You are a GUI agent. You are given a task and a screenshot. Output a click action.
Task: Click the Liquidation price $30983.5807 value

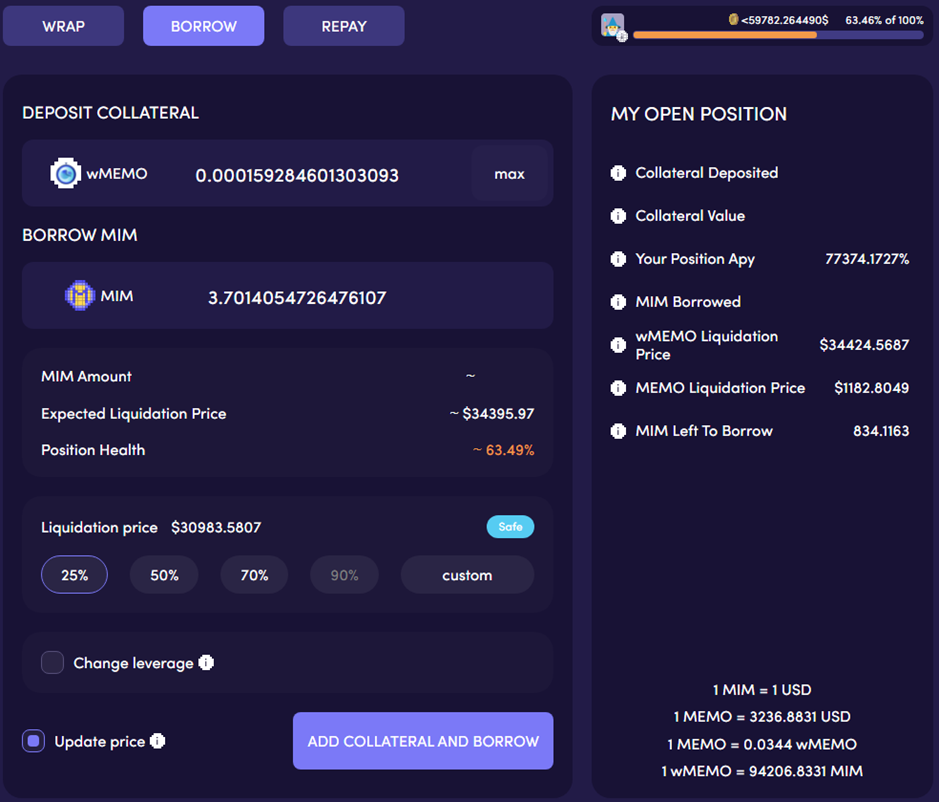pyautogui.click(x=216, y=527)
